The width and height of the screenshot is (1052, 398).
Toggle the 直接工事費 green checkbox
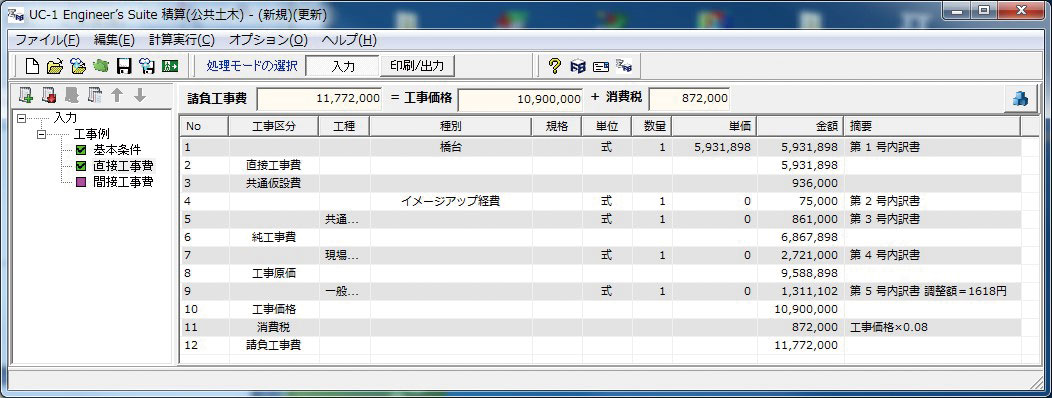tap(81, 166)
